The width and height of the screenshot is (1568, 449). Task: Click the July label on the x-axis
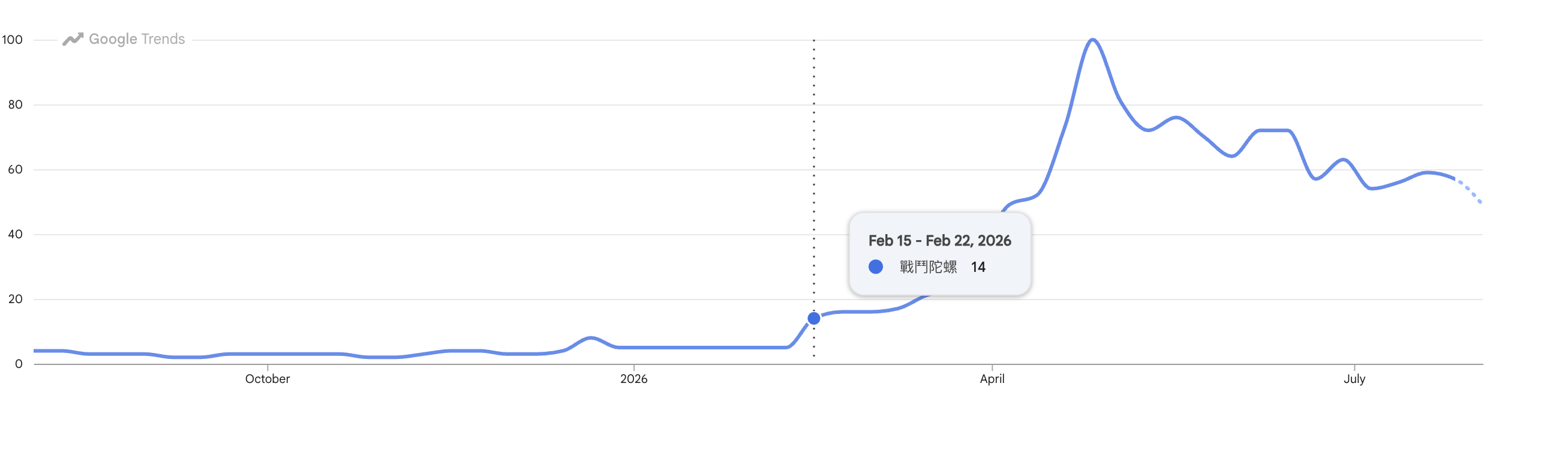(1354, 378)
